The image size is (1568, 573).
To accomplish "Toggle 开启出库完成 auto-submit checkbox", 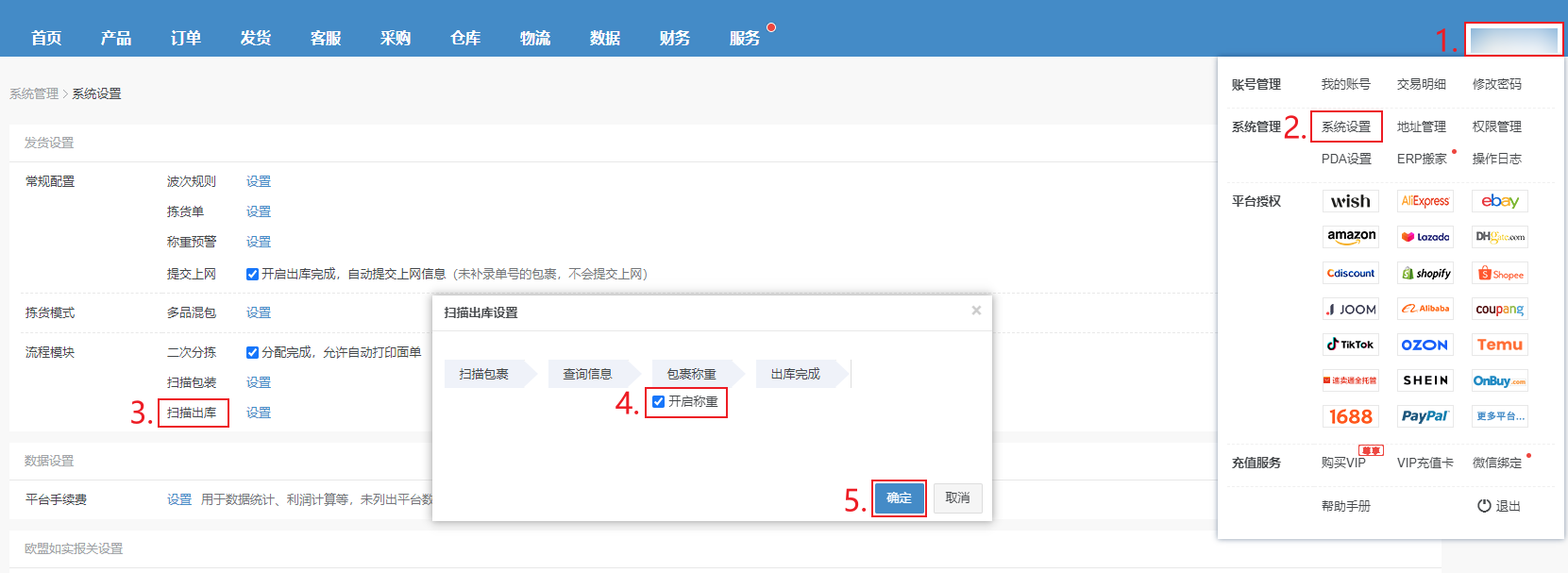I will (252, 274).
